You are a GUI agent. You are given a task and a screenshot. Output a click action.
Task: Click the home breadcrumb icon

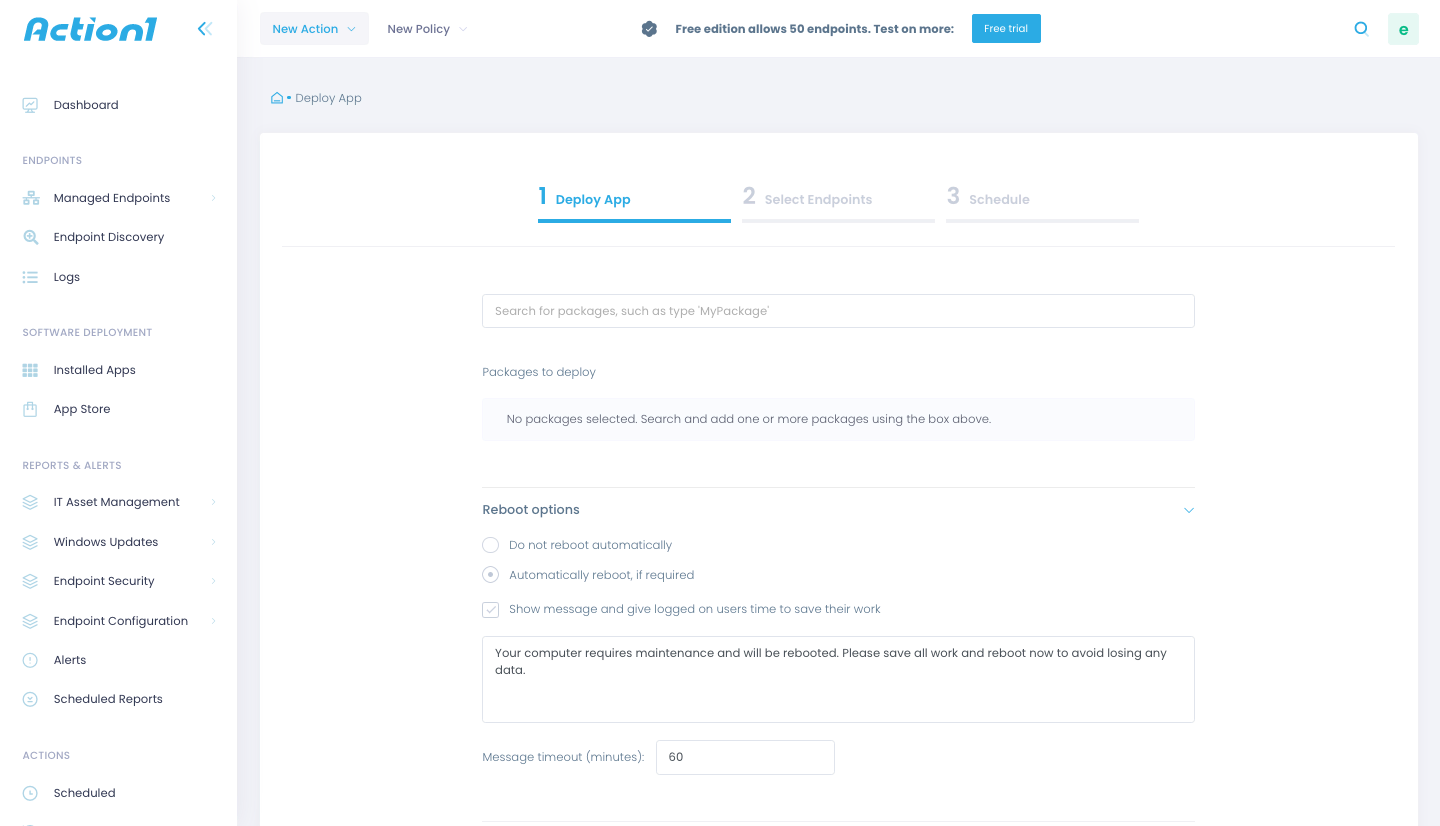point(277,97)
